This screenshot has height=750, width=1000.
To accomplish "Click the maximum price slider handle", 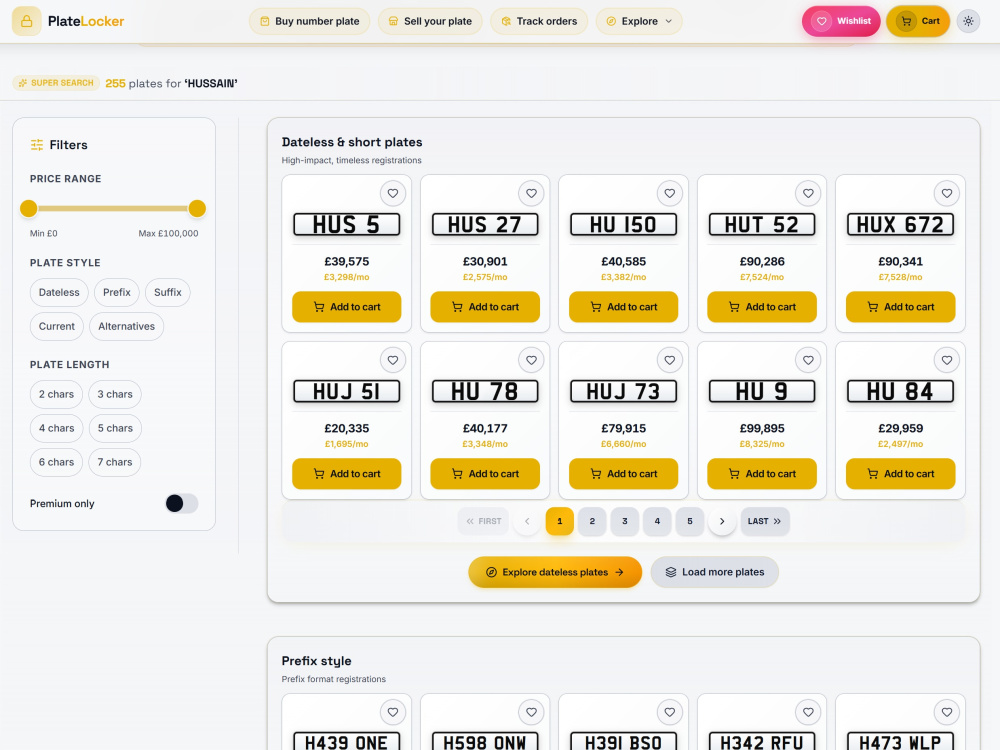I will (197, 209).
